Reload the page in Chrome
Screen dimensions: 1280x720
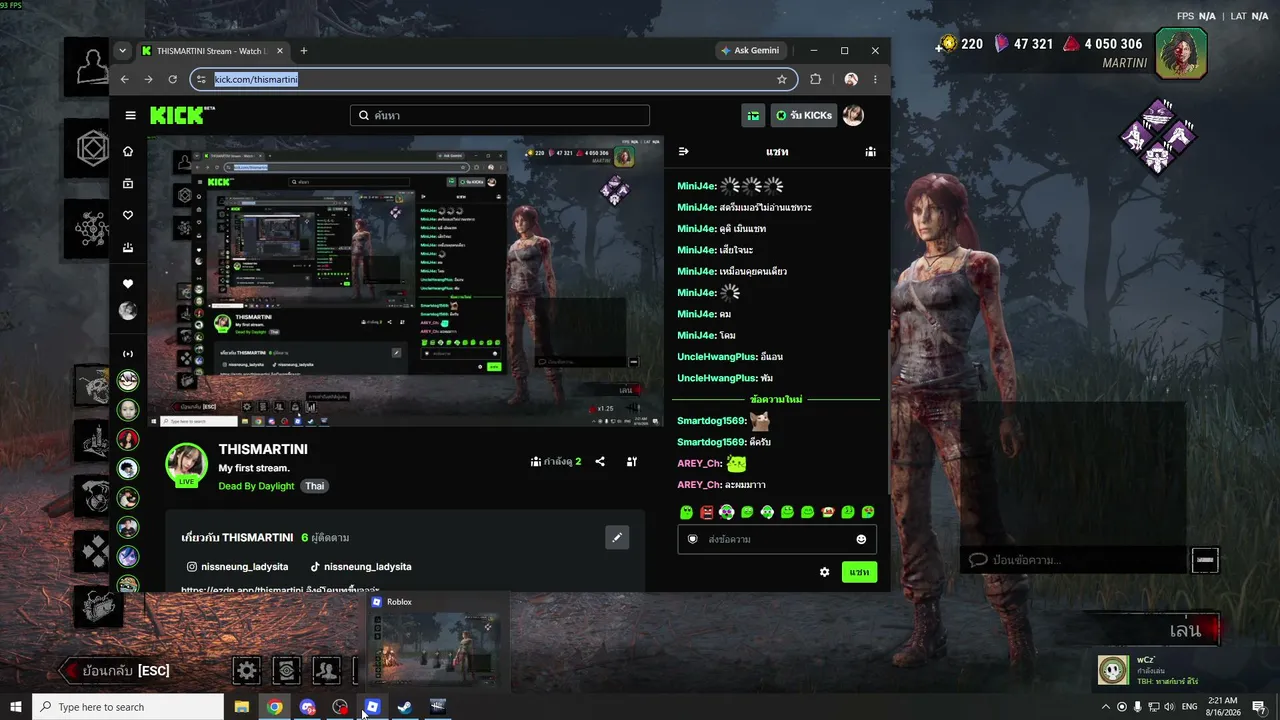click(173, 79)
